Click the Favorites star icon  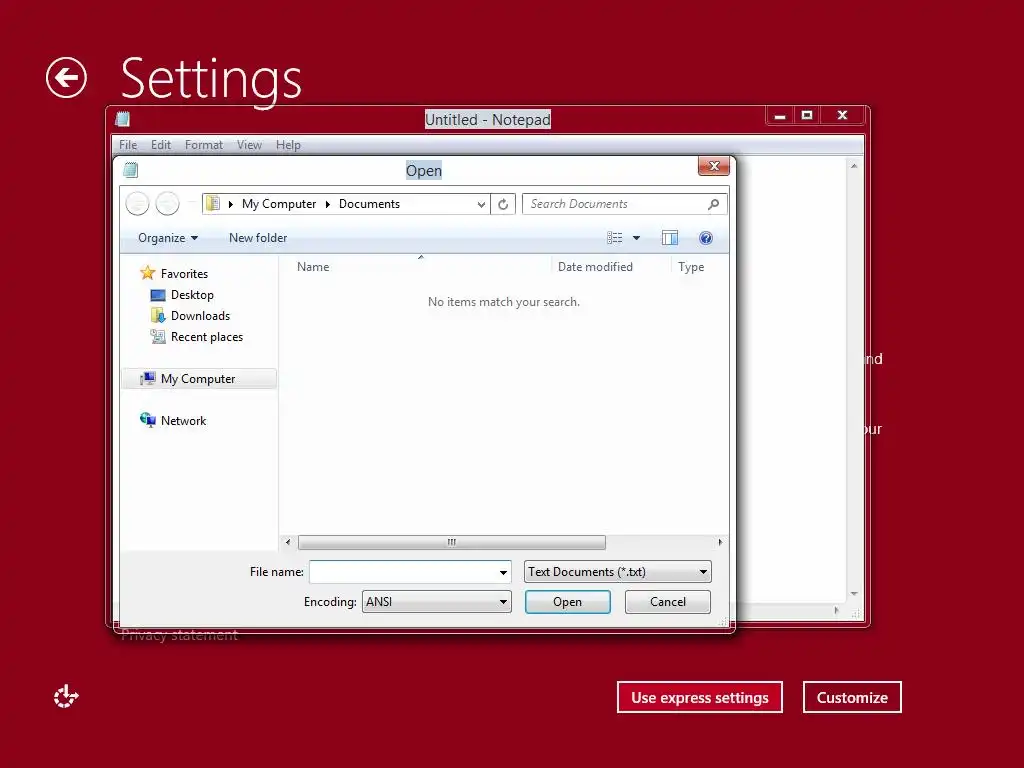(148, 273)
